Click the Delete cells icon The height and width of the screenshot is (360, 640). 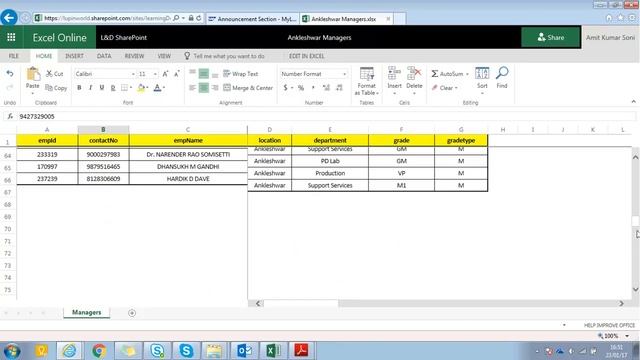point(414,73)
